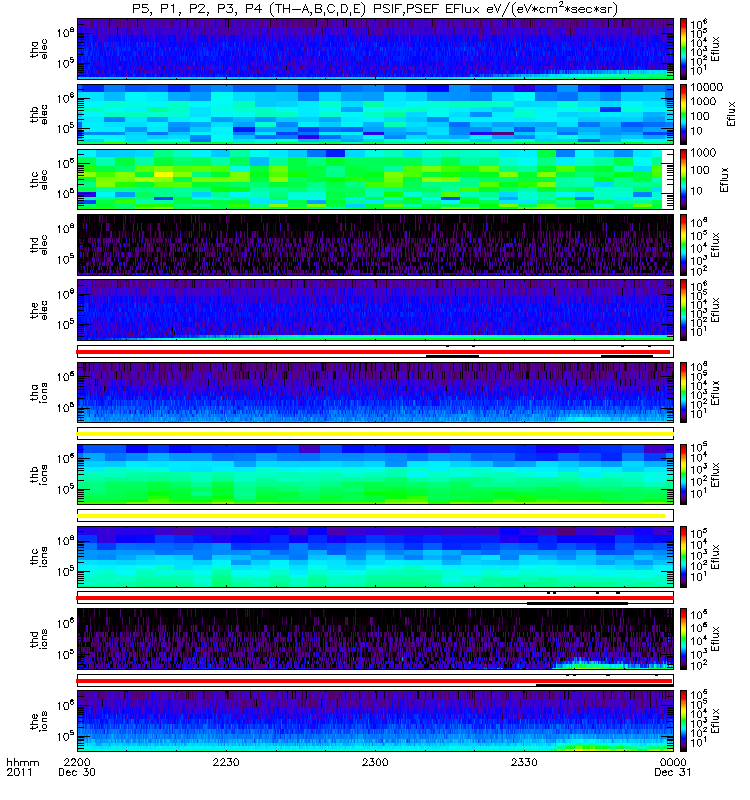This screenshot has width=750, height=800.
Task: Click the thc elec spectrogram panel
Action: (375, 179)
